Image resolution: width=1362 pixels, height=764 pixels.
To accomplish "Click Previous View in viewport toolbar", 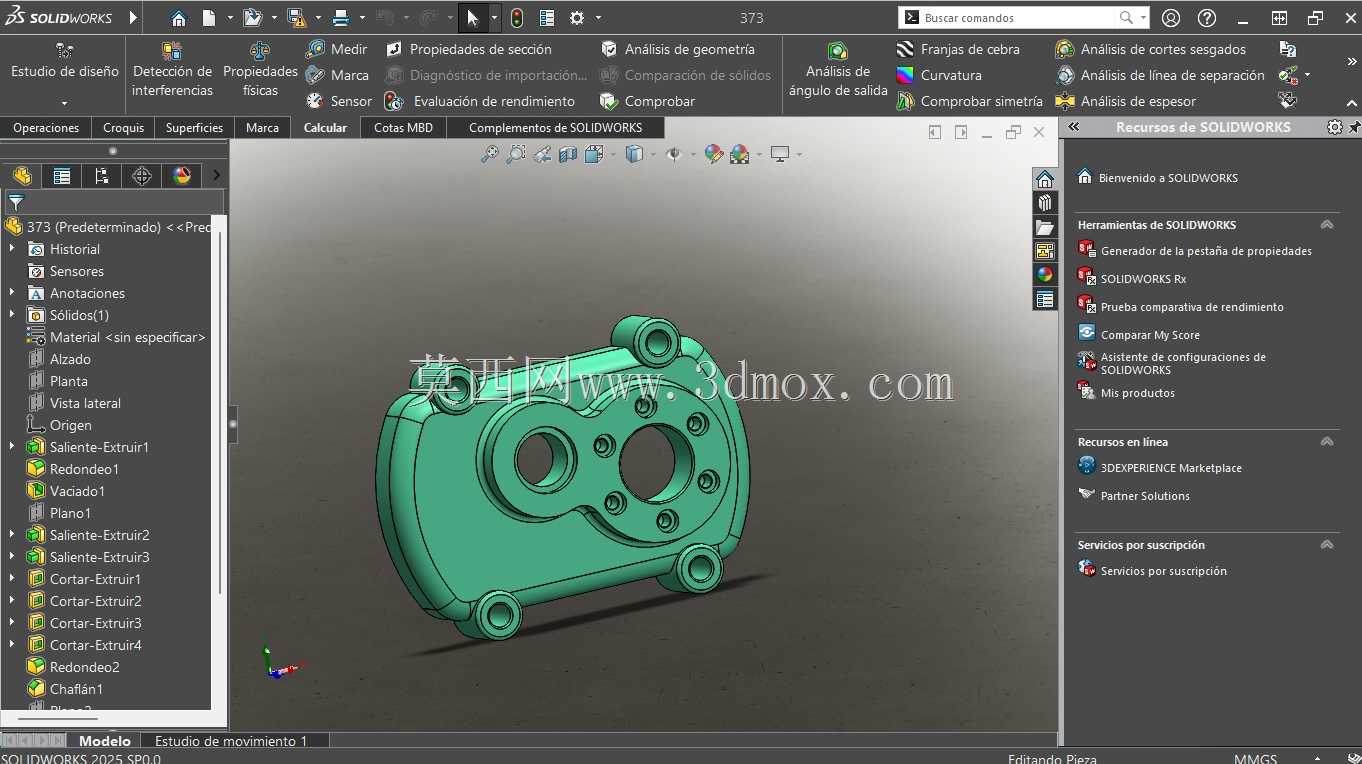I will (x=542, y=154).
